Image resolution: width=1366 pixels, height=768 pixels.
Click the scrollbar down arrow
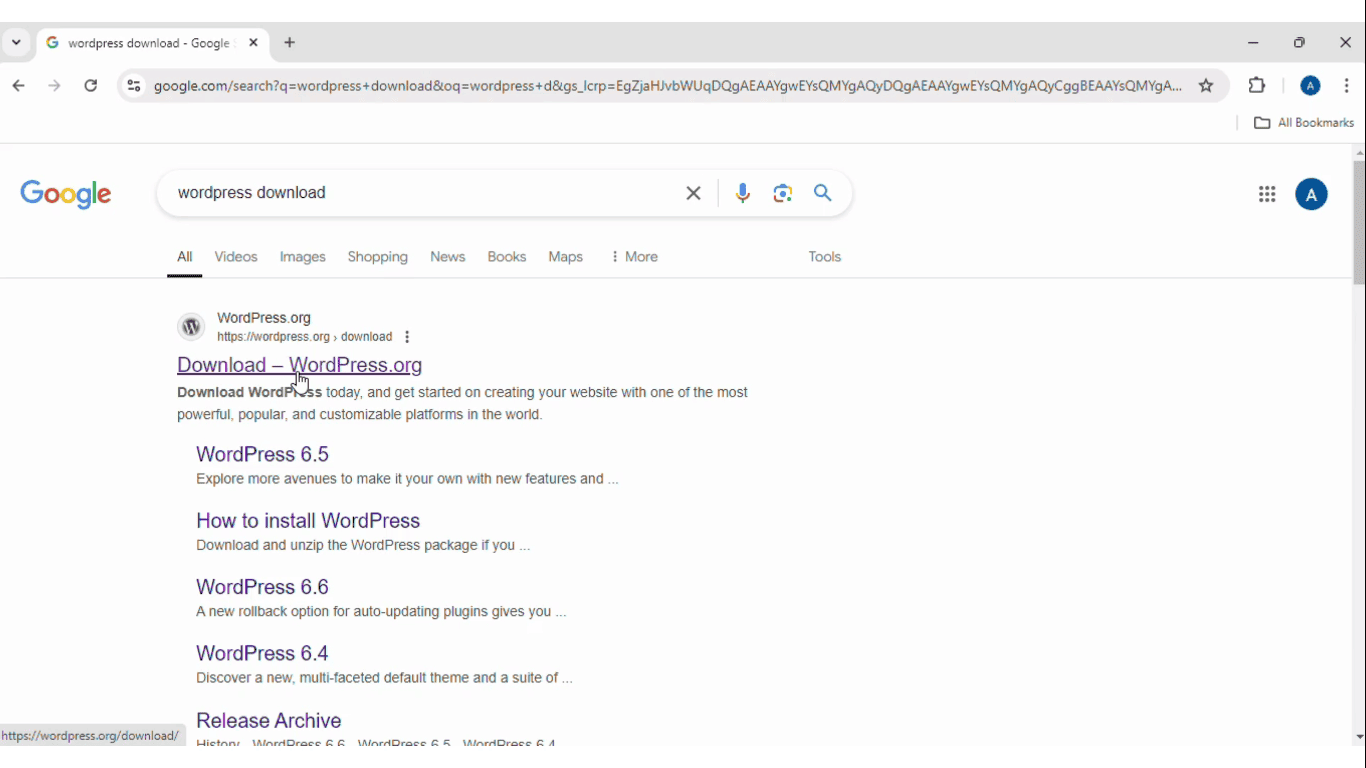(x=1359, y=737)
